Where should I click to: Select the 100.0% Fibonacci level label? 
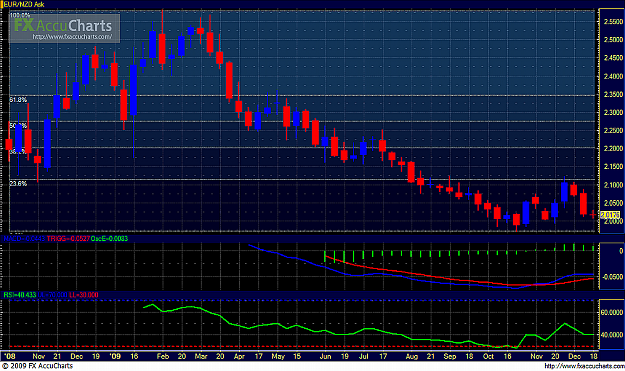click(x=20, y=15)
